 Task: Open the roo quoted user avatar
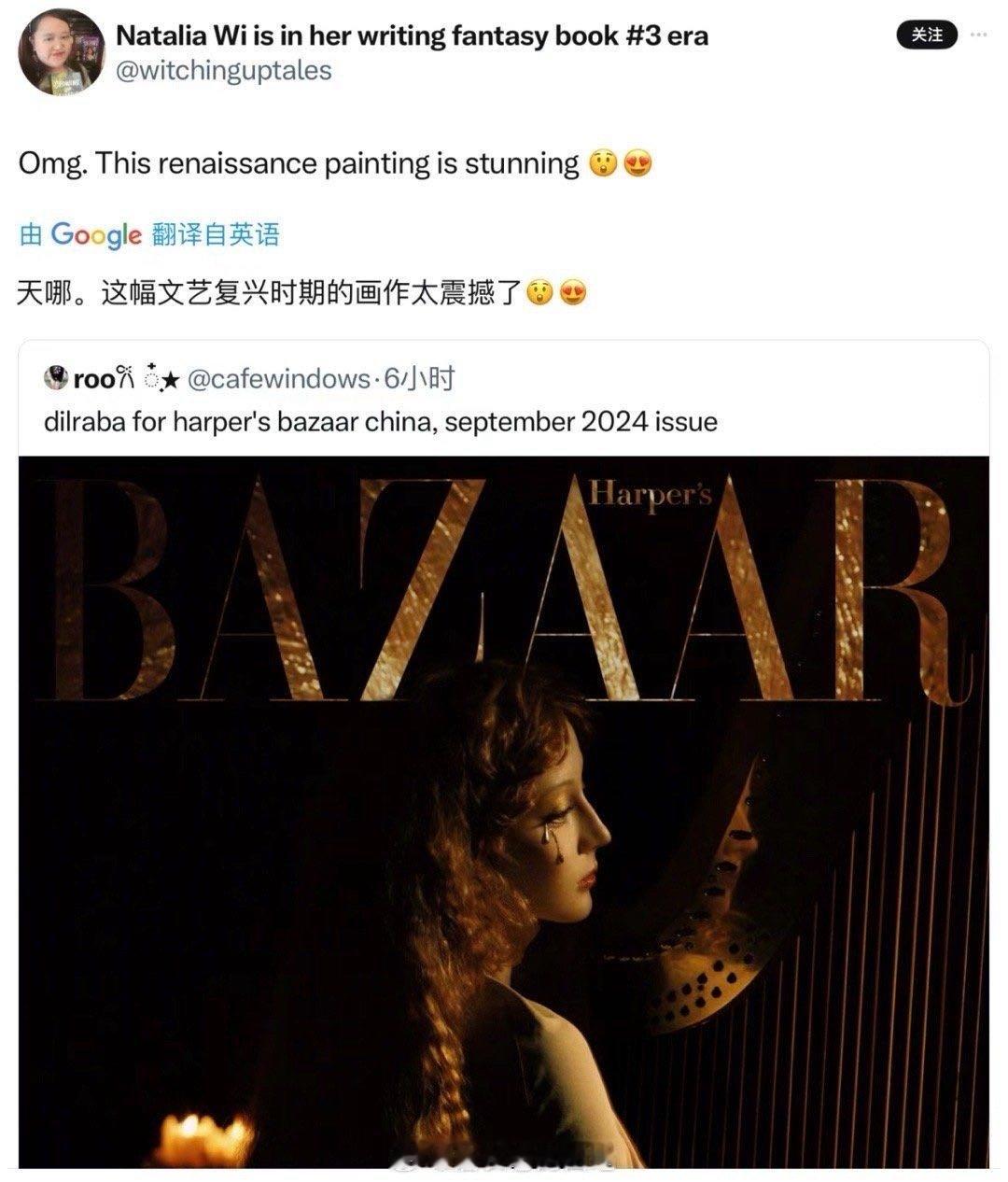[56, 378]
